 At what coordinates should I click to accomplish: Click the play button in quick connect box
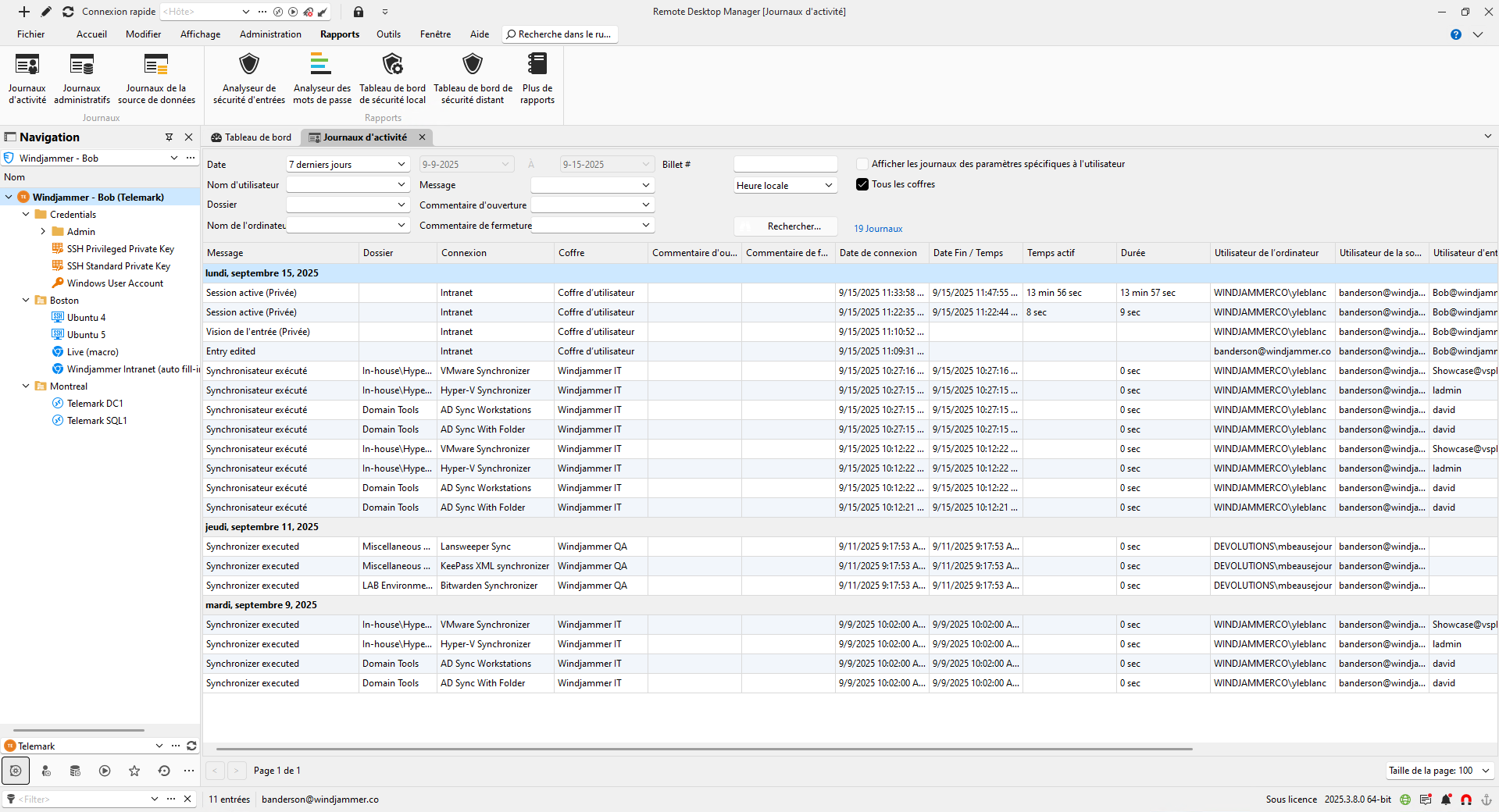tap(293, 12)
